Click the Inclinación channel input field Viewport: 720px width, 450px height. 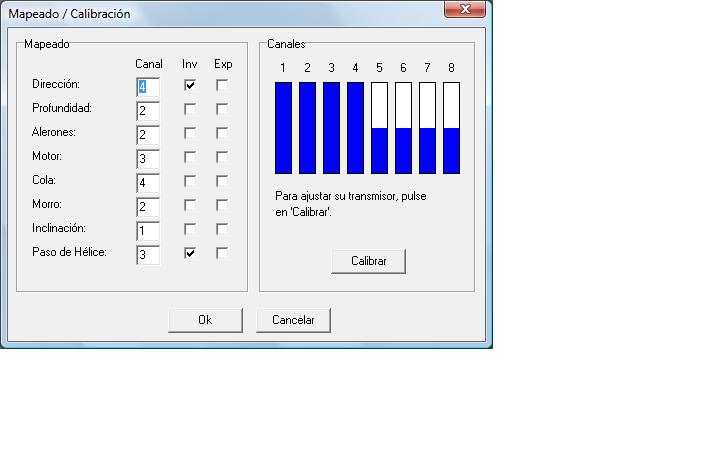[148, 230]
